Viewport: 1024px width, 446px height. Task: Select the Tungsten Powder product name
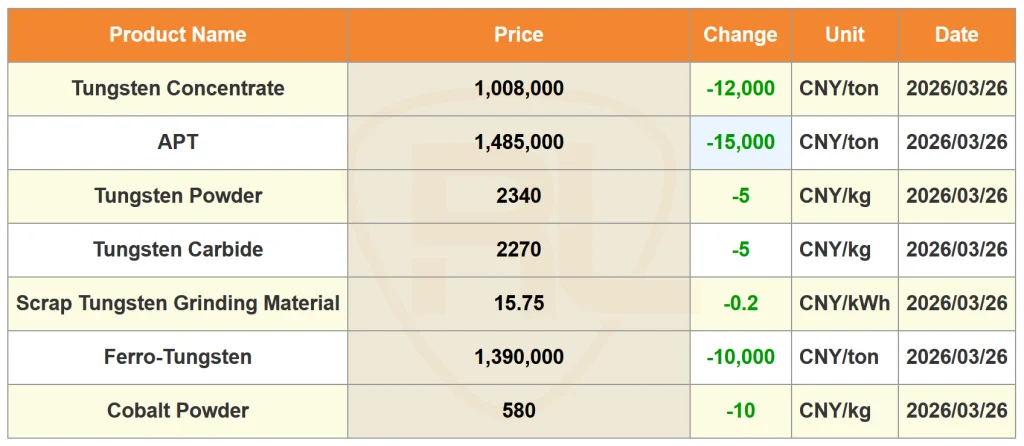pos(178,196)
